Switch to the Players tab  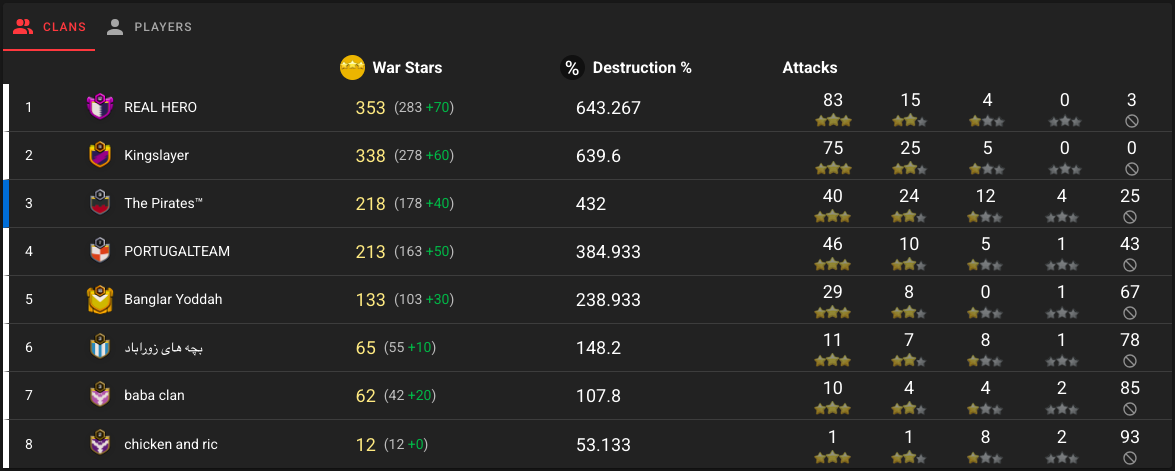point(149,27)
